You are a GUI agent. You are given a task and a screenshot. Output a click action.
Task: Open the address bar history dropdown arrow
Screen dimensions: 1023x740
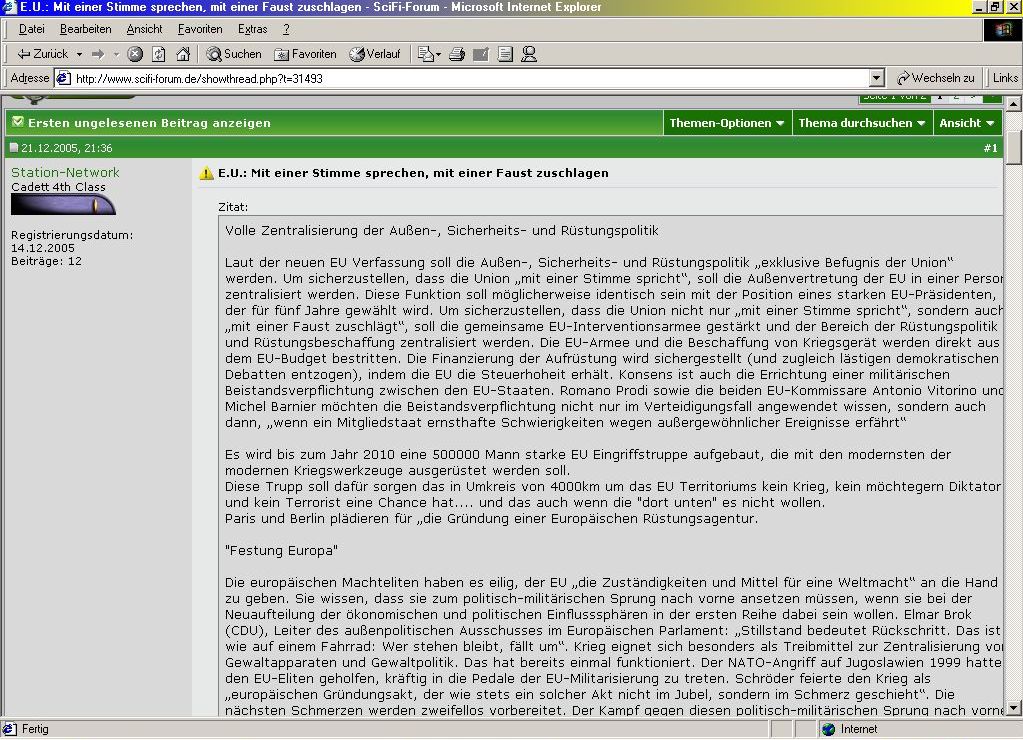coord(877,78)
